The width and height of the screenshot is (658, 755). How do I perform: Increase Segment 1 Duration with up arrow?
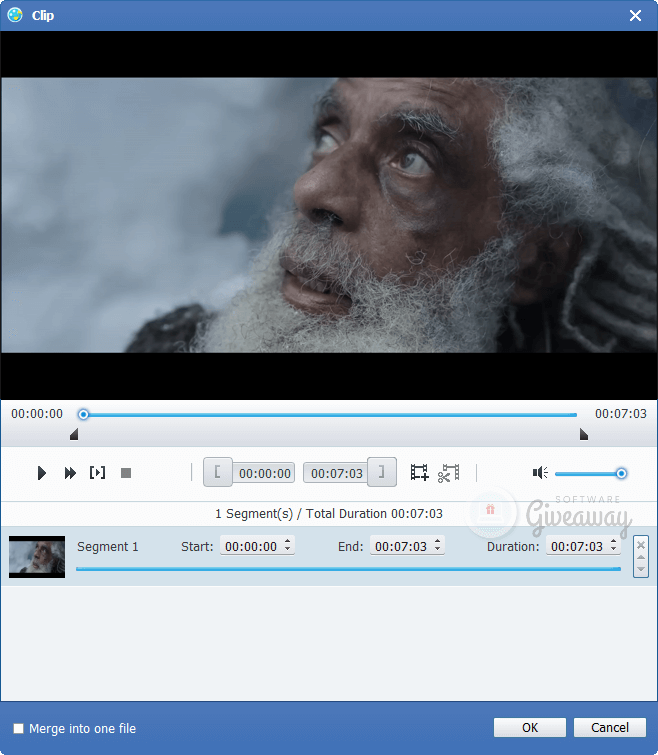tap(613, 543)
